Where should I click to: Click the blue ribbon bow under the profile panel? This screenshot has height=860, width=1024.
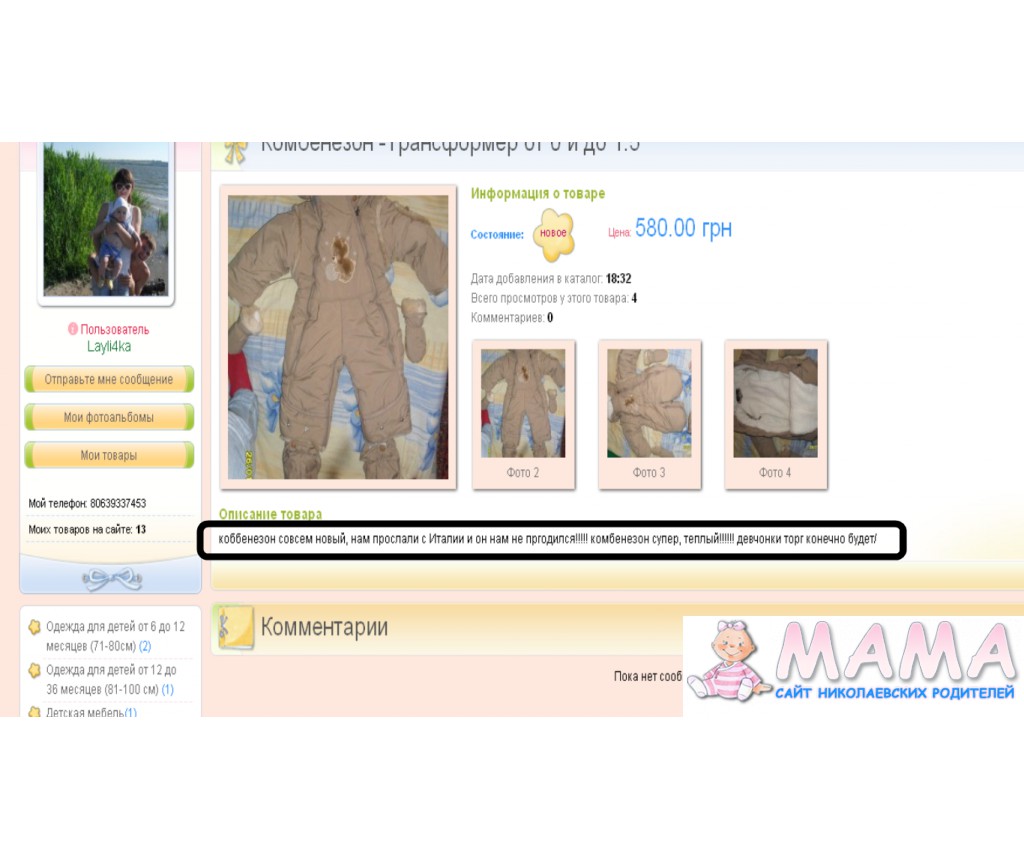110,579
